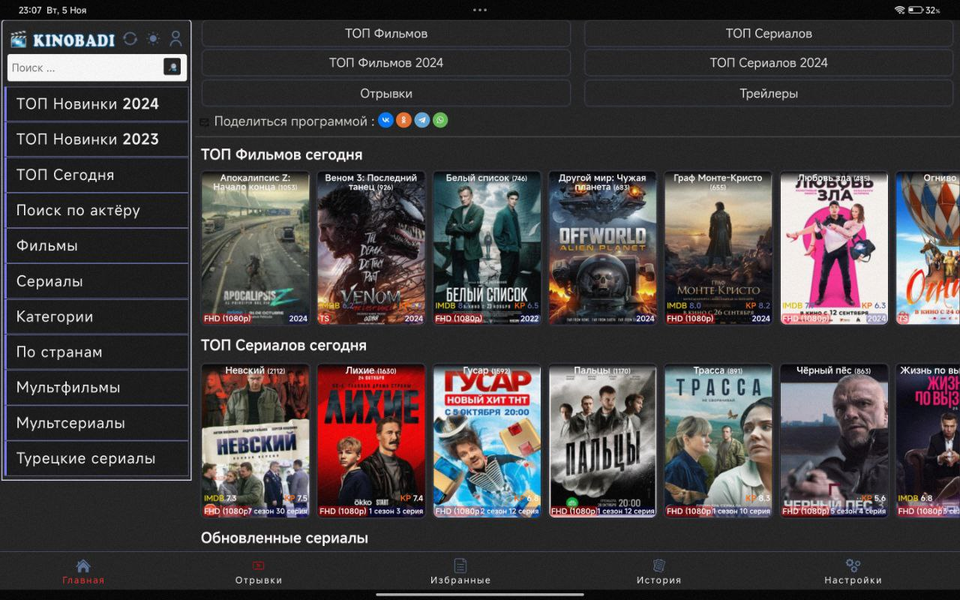
Task: Share the app via Telegram icon
Action: (x=422, y=120)
